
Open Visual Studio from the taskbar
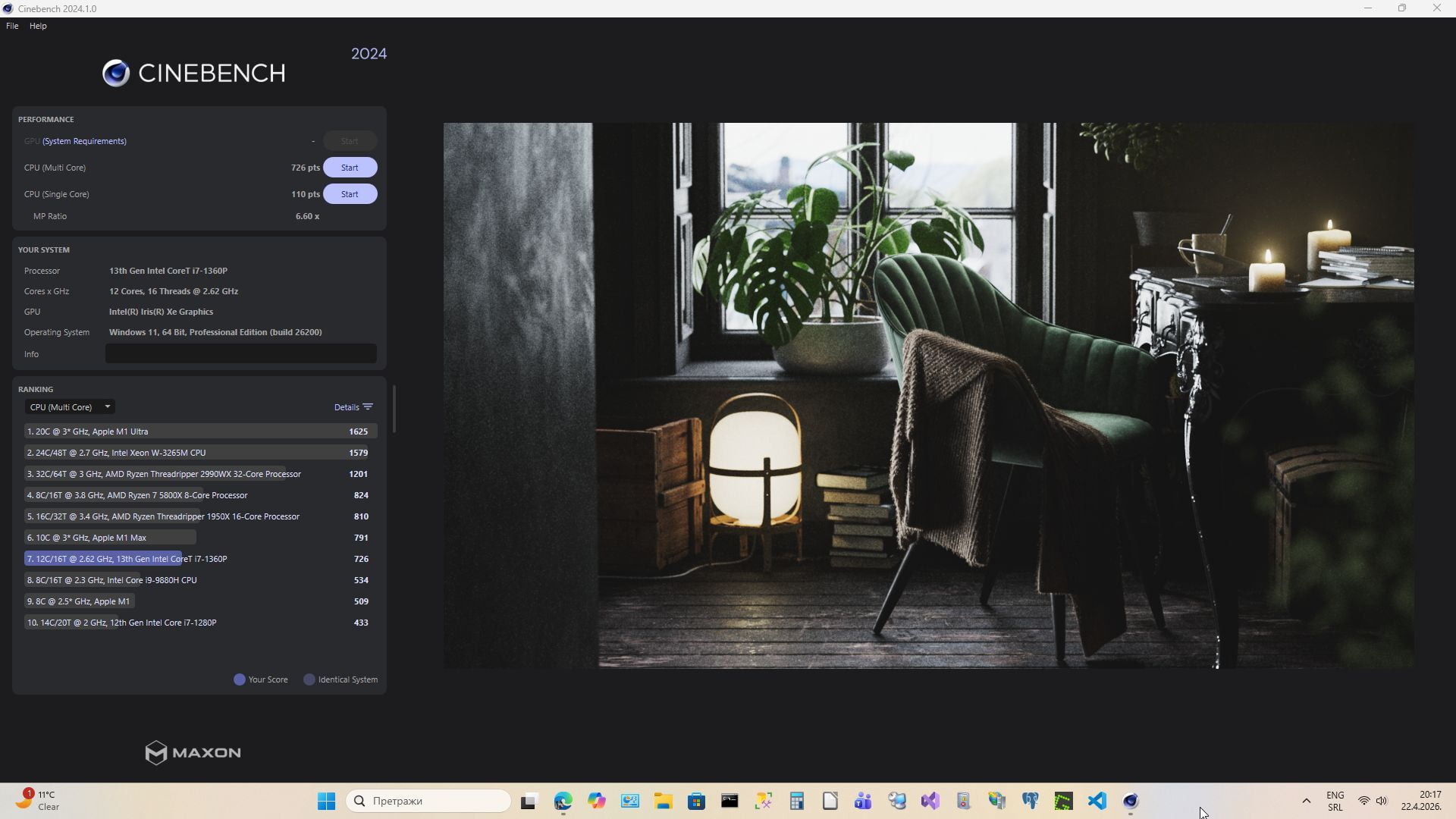pyautogui.click(x=930, y=801)
